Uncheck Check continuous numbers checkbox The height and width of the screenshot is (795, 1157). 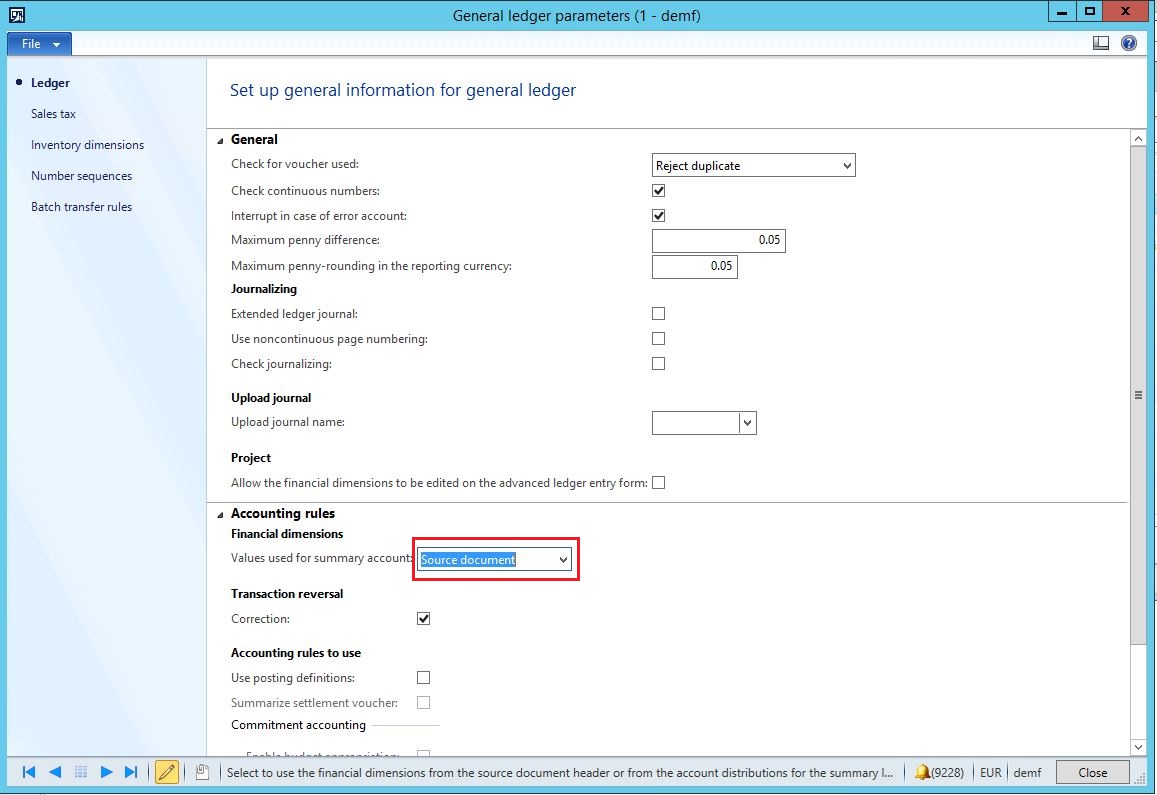658,190
